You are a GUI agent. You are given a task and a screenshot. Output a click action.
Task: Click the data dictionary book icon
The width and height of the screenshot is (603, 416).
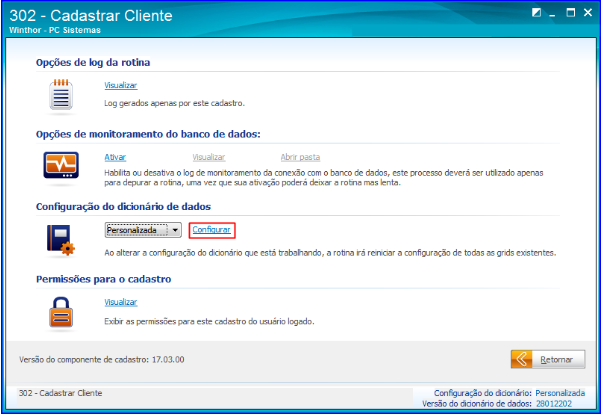(x=61, y=240)
